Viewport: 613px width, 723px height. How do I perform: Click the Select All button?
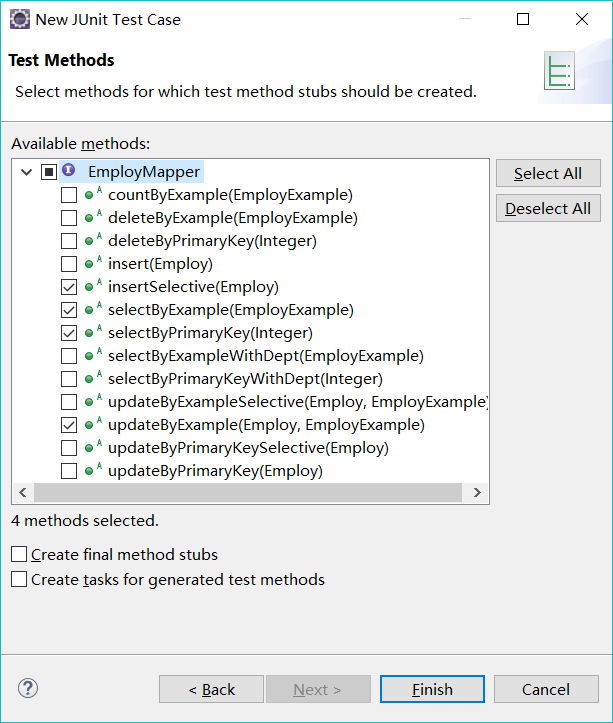coord(548,173)
